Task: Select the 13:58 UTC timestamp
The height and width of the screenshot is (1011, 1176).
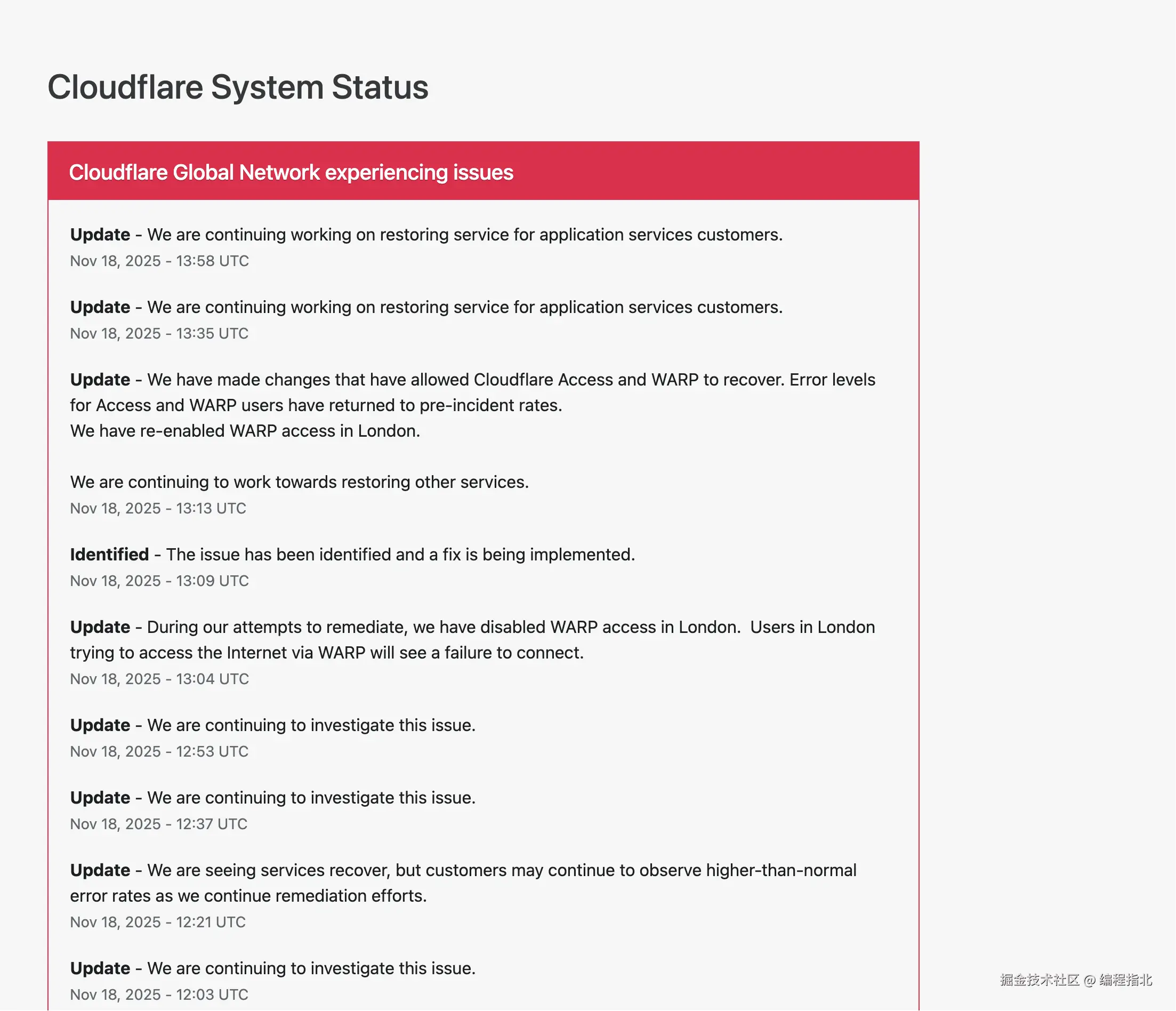Action: coord(159,261)
